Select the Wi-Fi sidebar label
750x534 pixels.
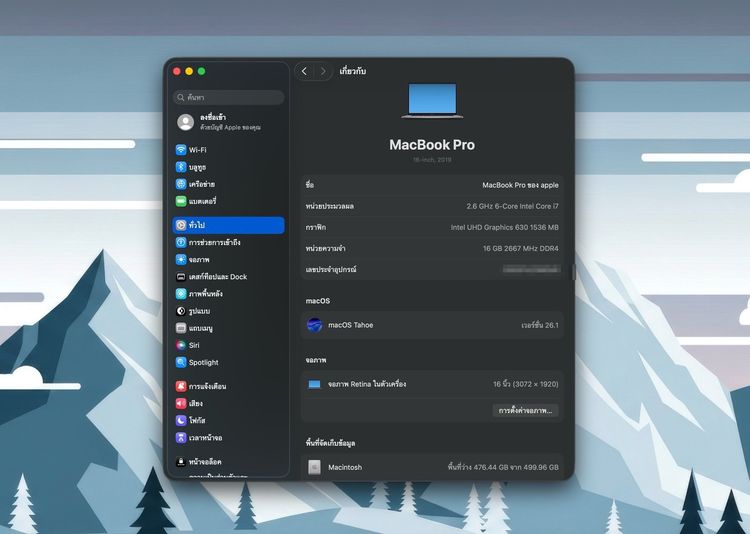click(x=198, y=150)
